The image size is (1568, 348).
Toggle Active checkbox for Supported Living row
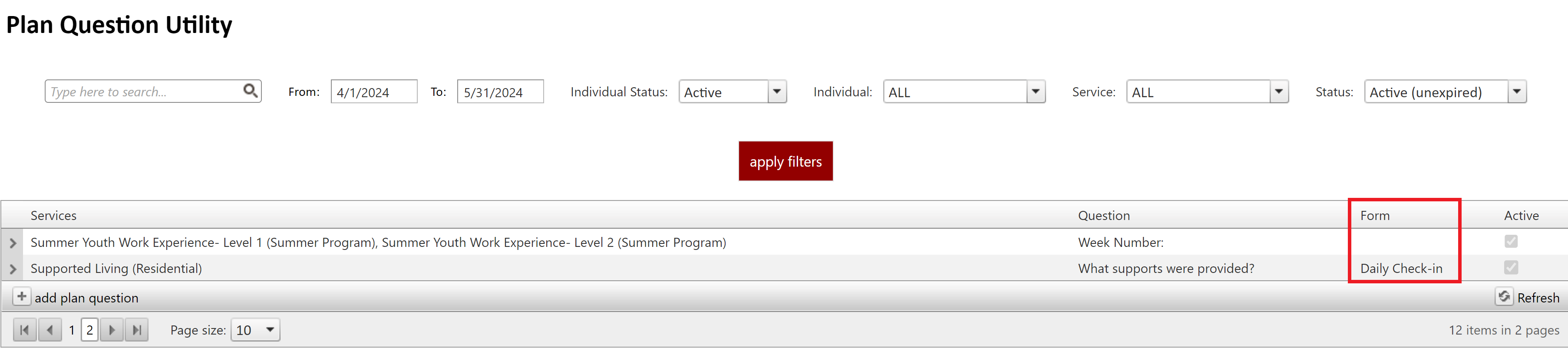point(1511,268)
